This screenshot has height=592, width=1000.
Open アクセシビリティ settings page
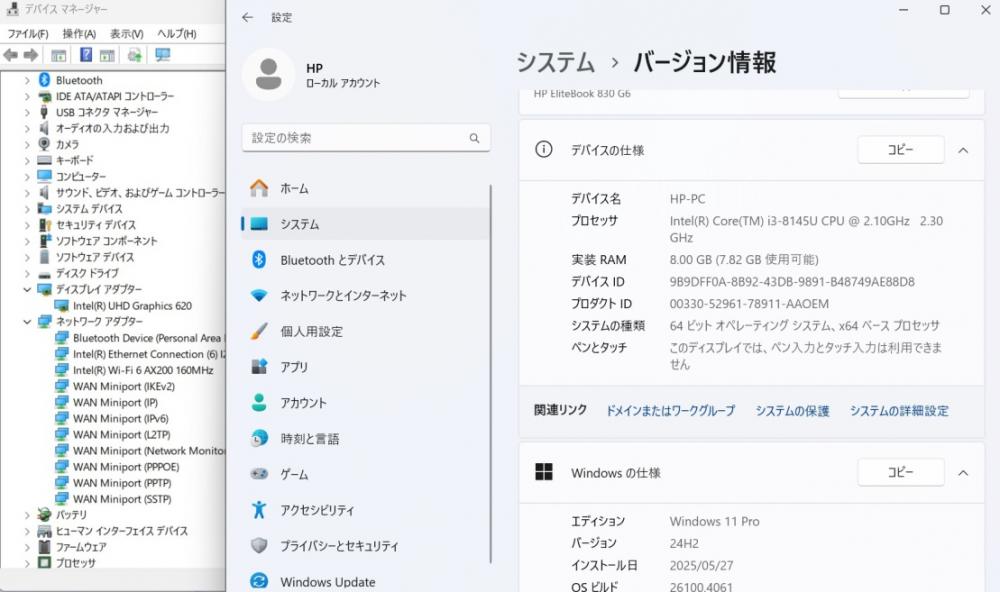click(365, 510)
